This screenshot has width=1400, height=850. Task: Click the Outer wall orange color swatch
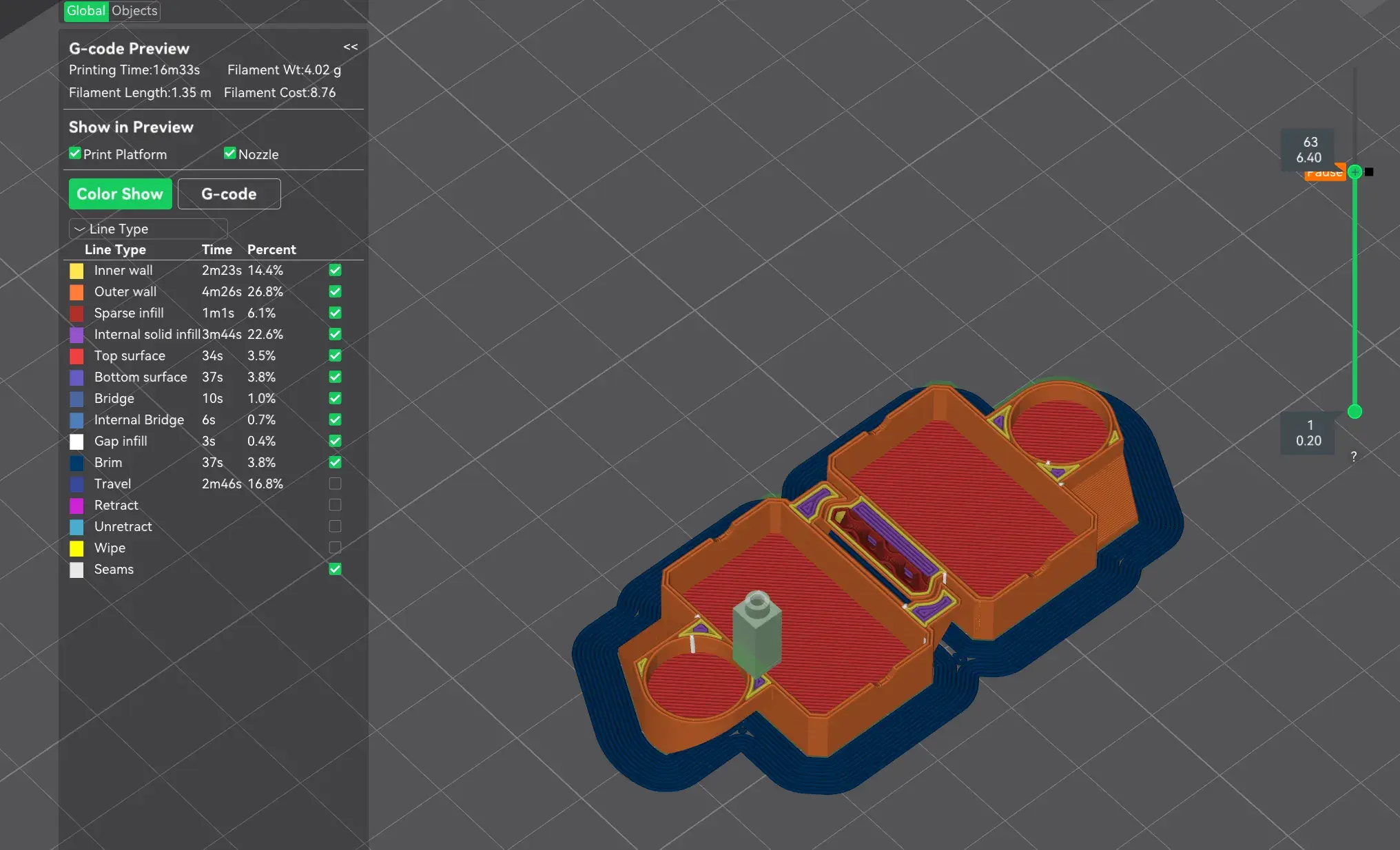click(76, 292)
